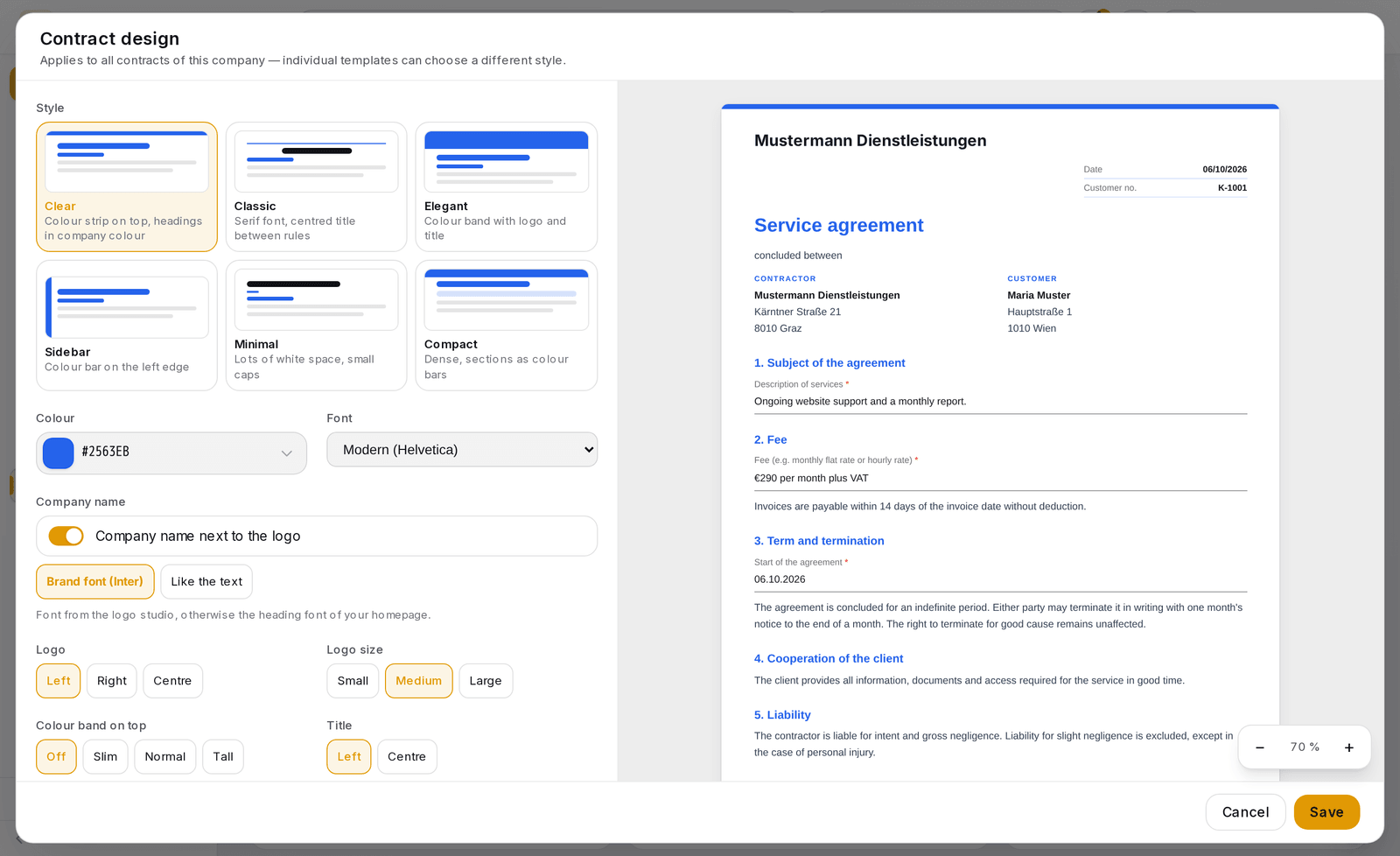Choose Medium logo size
This screenshot has height=856, width=1400.
pyautogui.click(x=419, y=681)
